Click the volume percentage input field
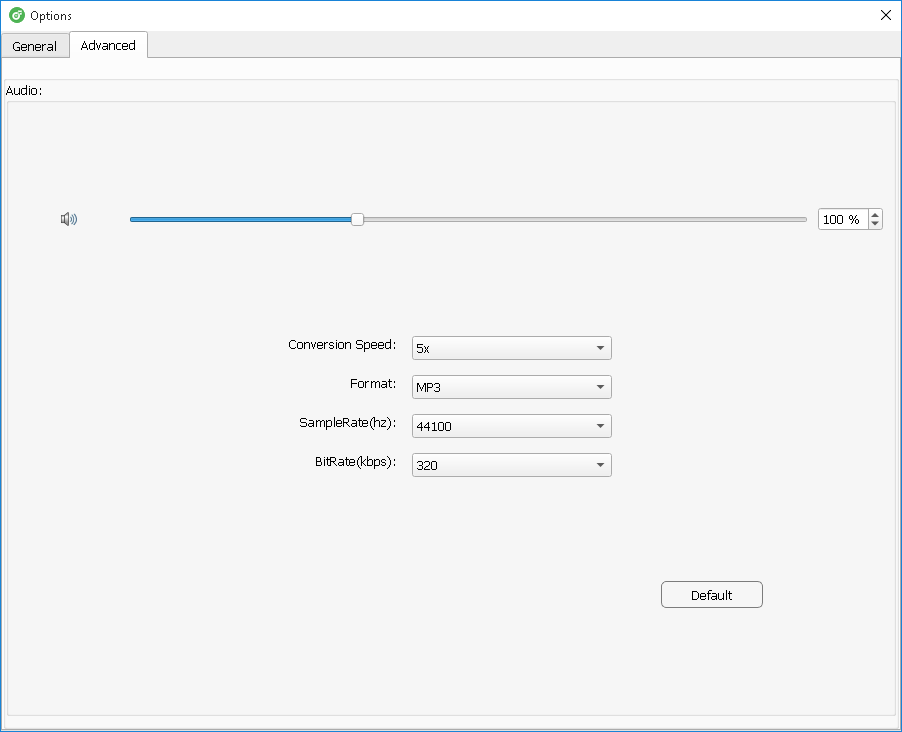The height and width of the screenshot is (732, 902). click(843, 219)
